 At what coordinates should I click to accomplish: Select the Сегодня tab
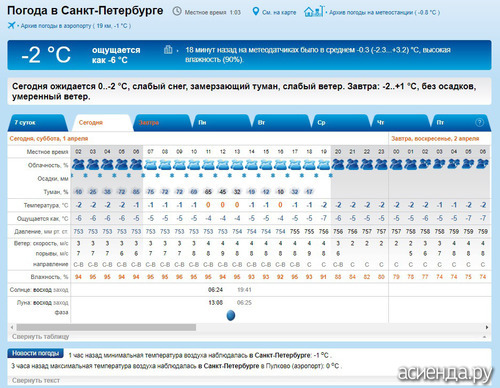click(x=102, y=123)
